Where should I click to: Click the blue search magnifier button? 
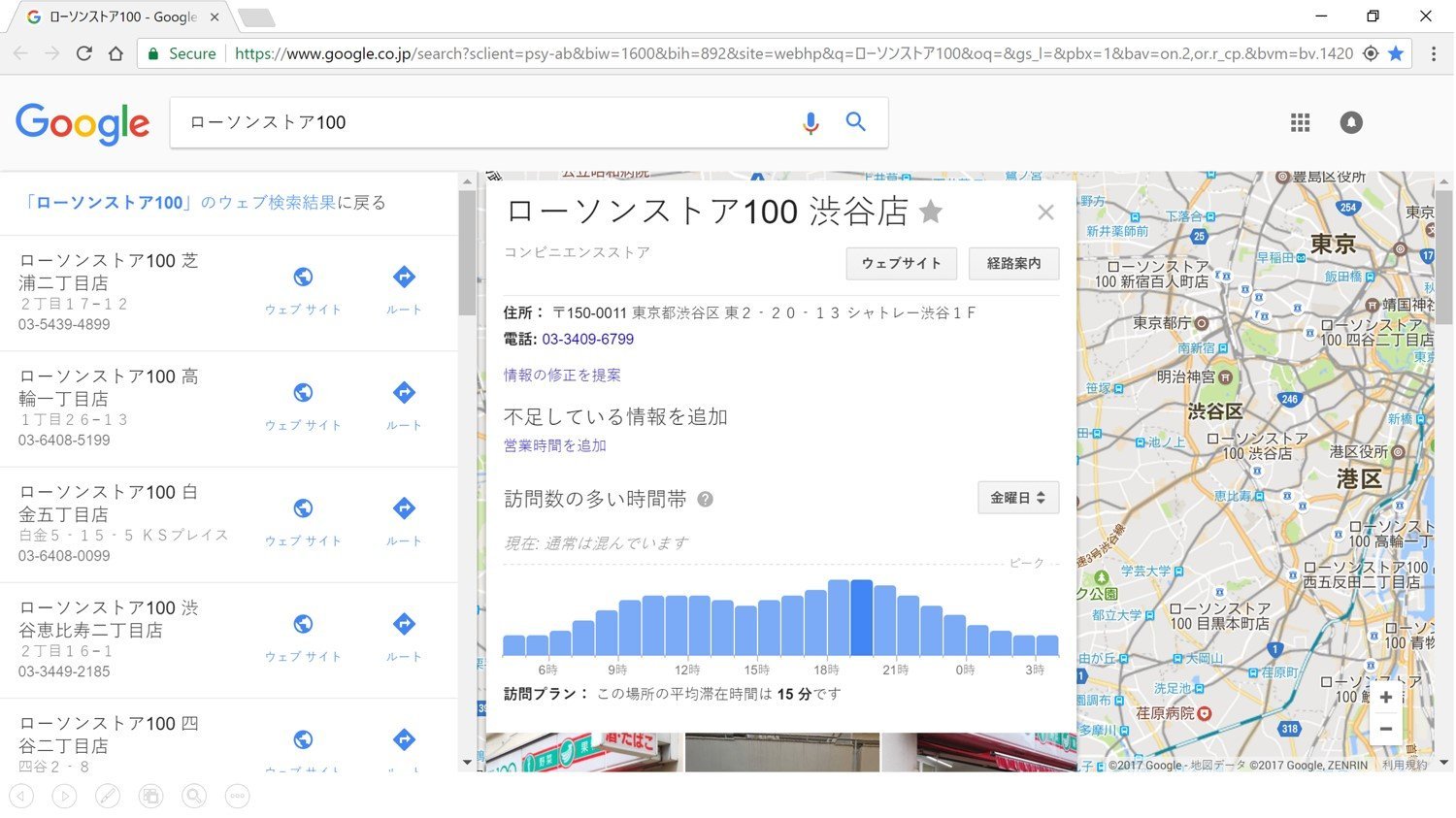point(855,121)
